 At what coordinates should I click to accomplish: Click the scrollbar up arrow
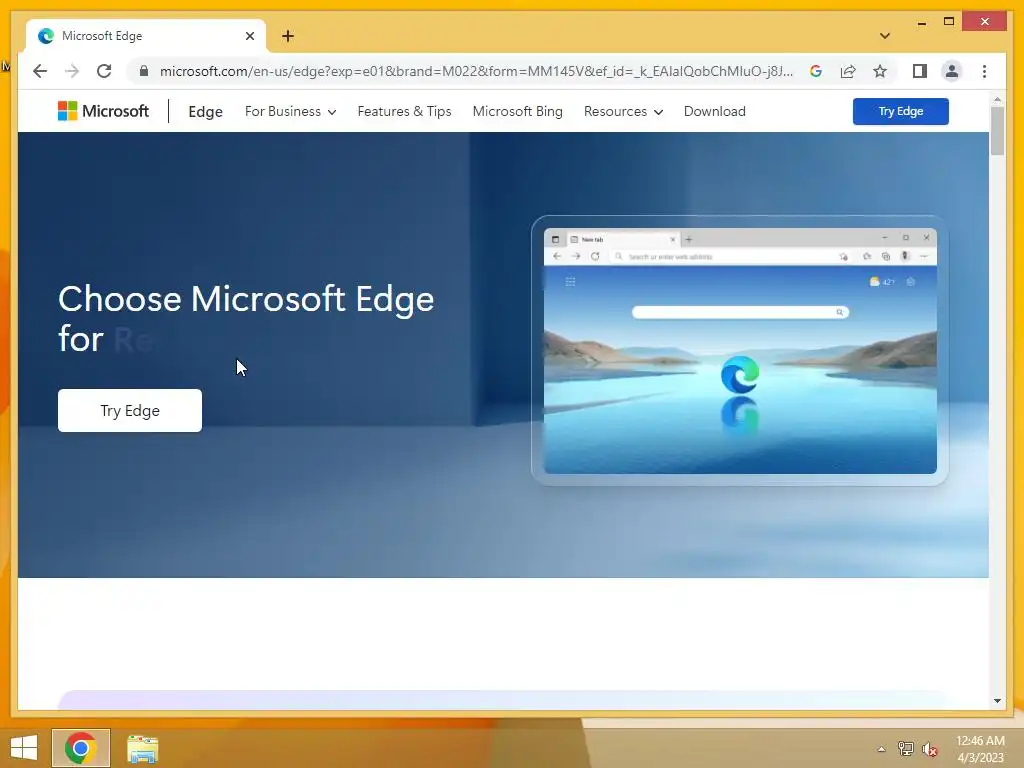997,99
